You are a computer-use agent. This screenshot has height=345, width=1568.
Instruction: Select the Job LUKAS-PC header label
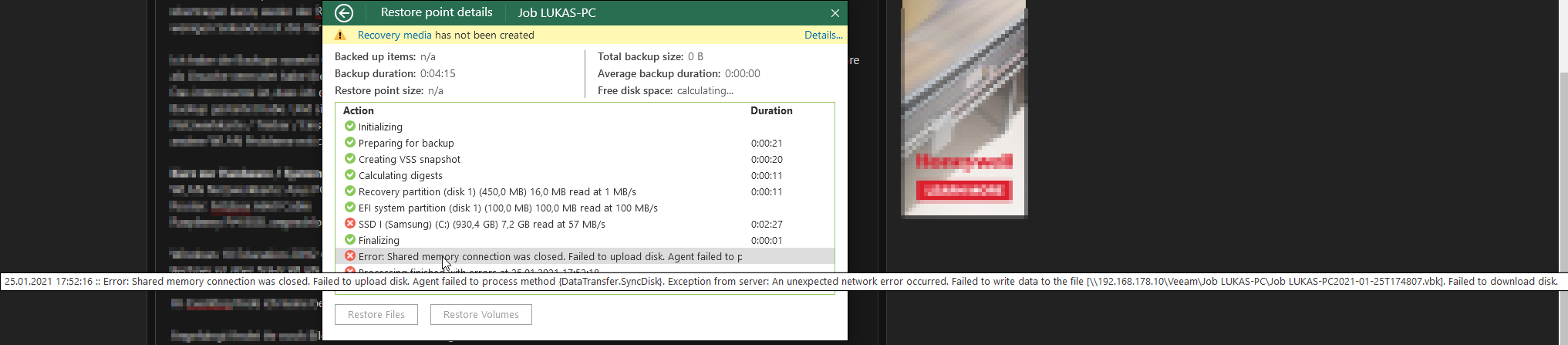pos(557,12)
